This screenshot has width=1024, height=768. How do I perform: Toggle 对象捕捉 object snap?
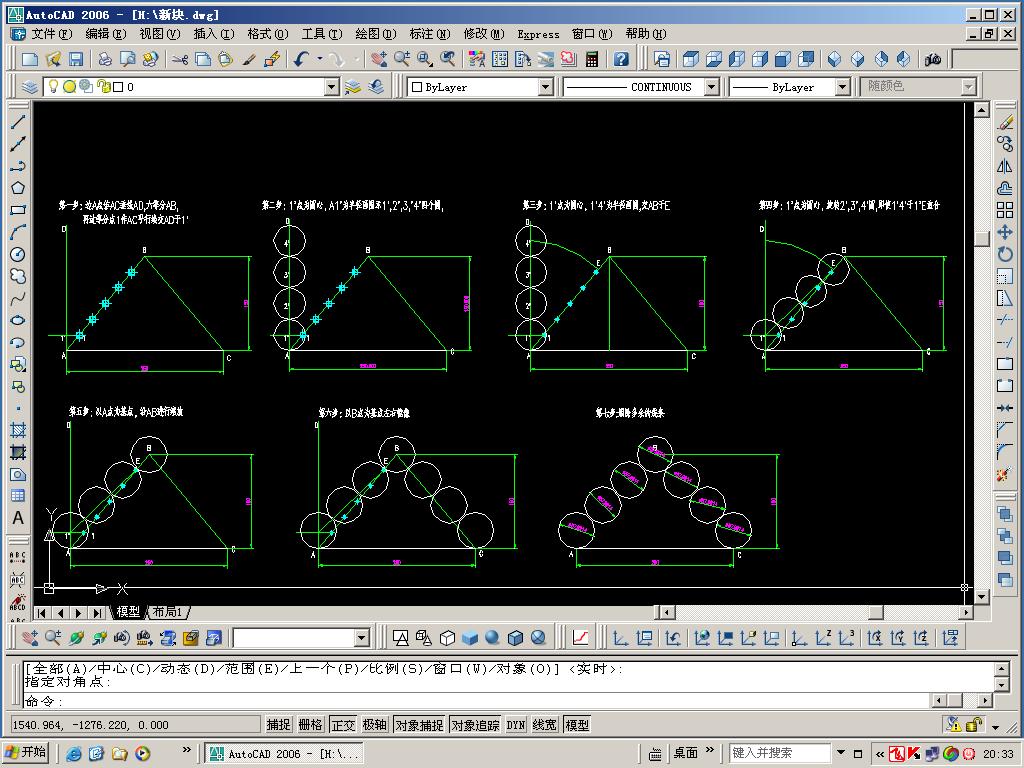[419, 725]
